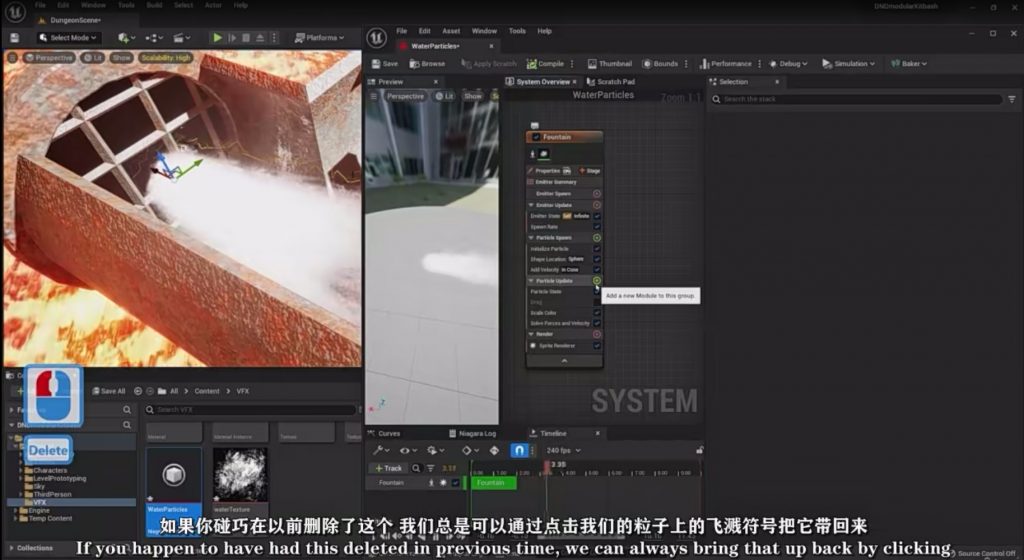The image size is (1024, 560).
Task: Open the selection stack filter icon
Action: click(x=1012, y=99)
